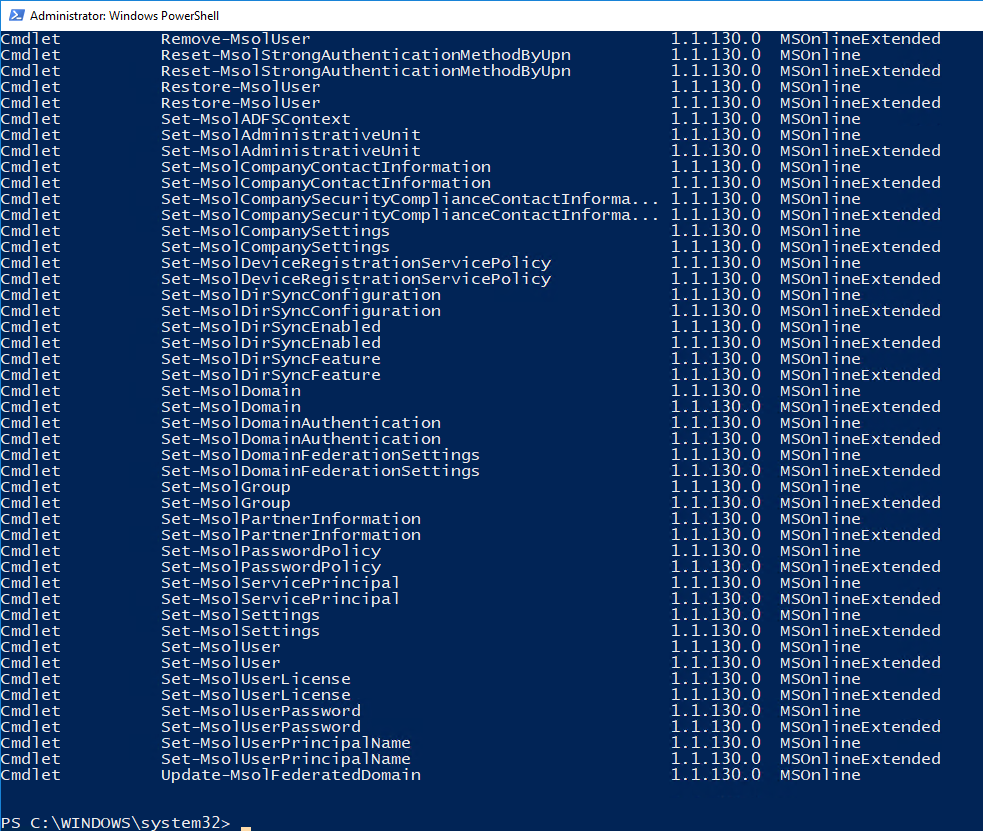Select Set-MsolDirSyncFeature in the MSOnlineExtended row
The width and height of the screenshot is (983, 831).
point(270,375)
